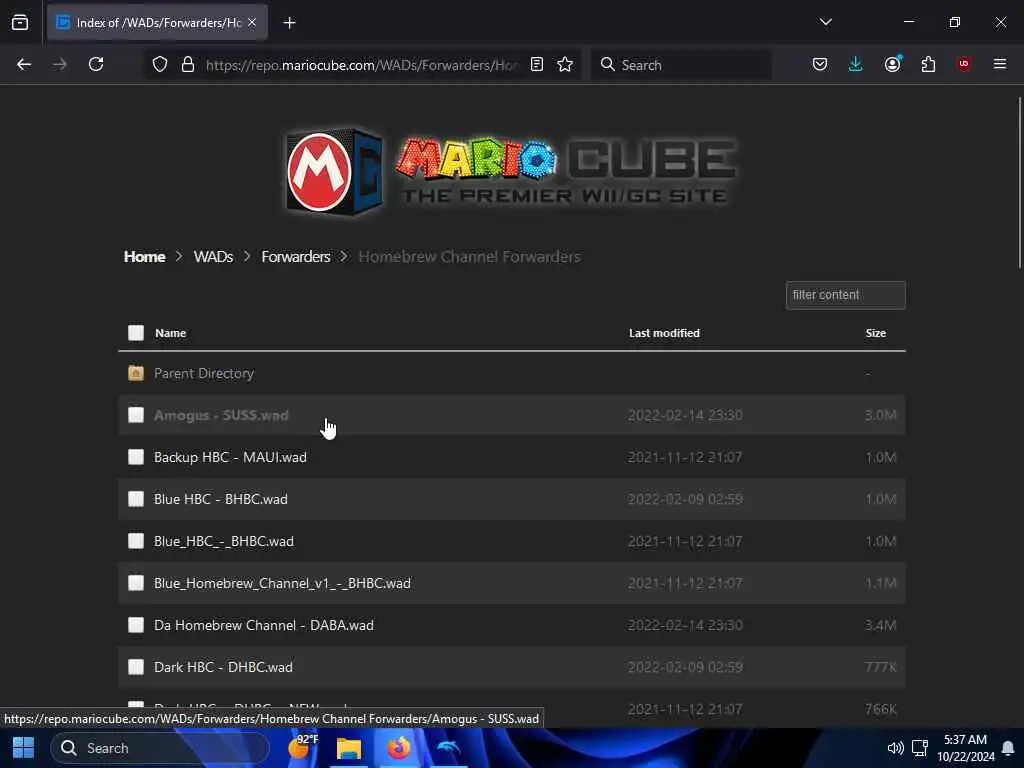Image resolution: width=1024 pixels, height=768 pixels.
Task: Click the address bar URL
Action: (362, 65)
